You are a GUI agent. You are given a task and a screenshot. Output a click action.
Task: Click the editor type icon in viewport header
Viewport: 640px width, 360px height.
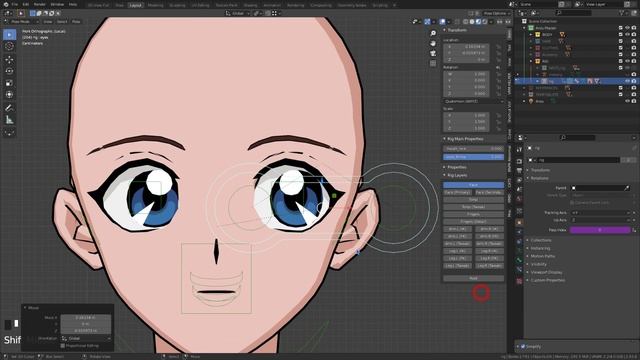click(x=7, y=13)
